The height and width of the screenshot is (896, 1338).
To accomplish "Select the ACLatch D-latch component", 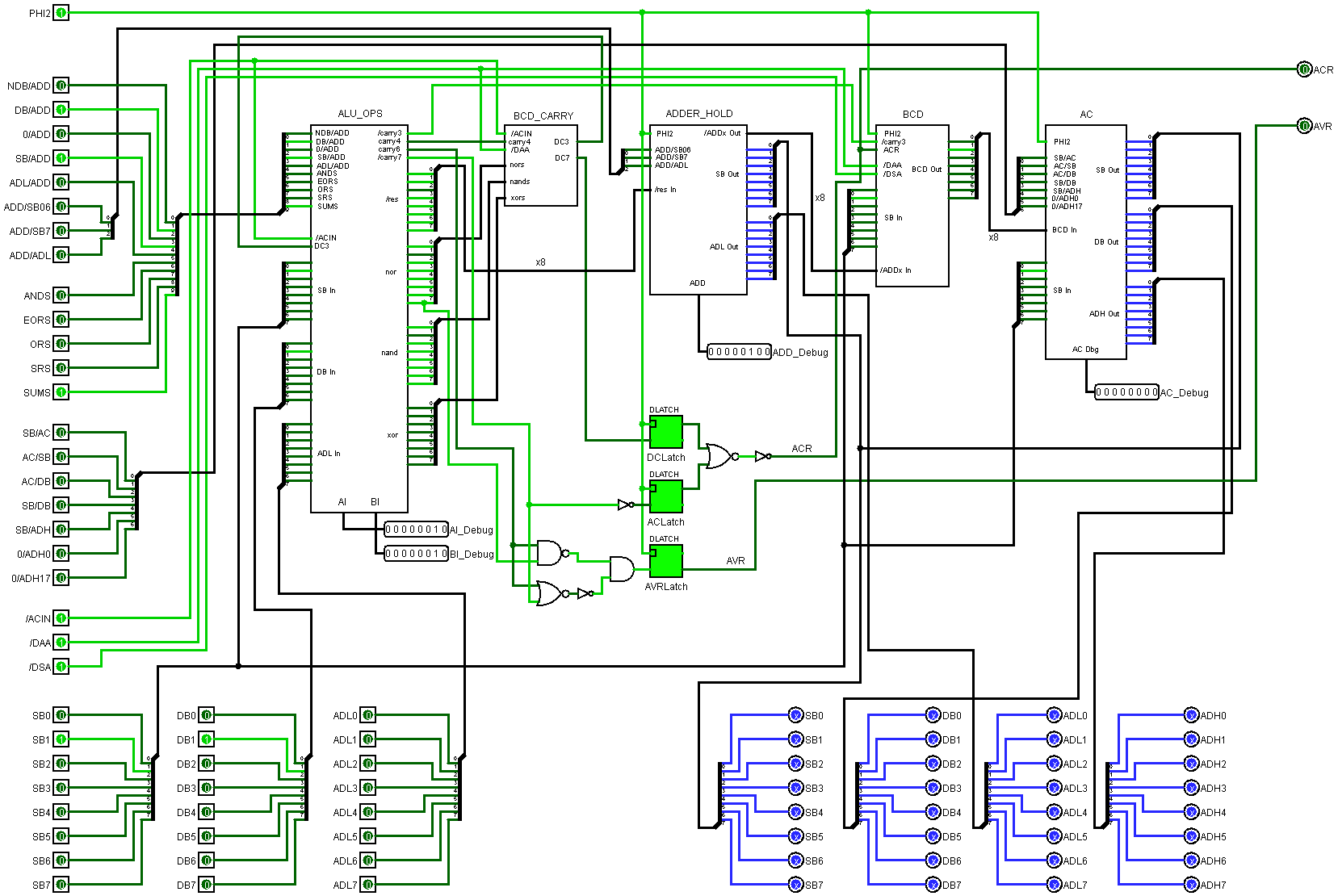I will 666,496.
